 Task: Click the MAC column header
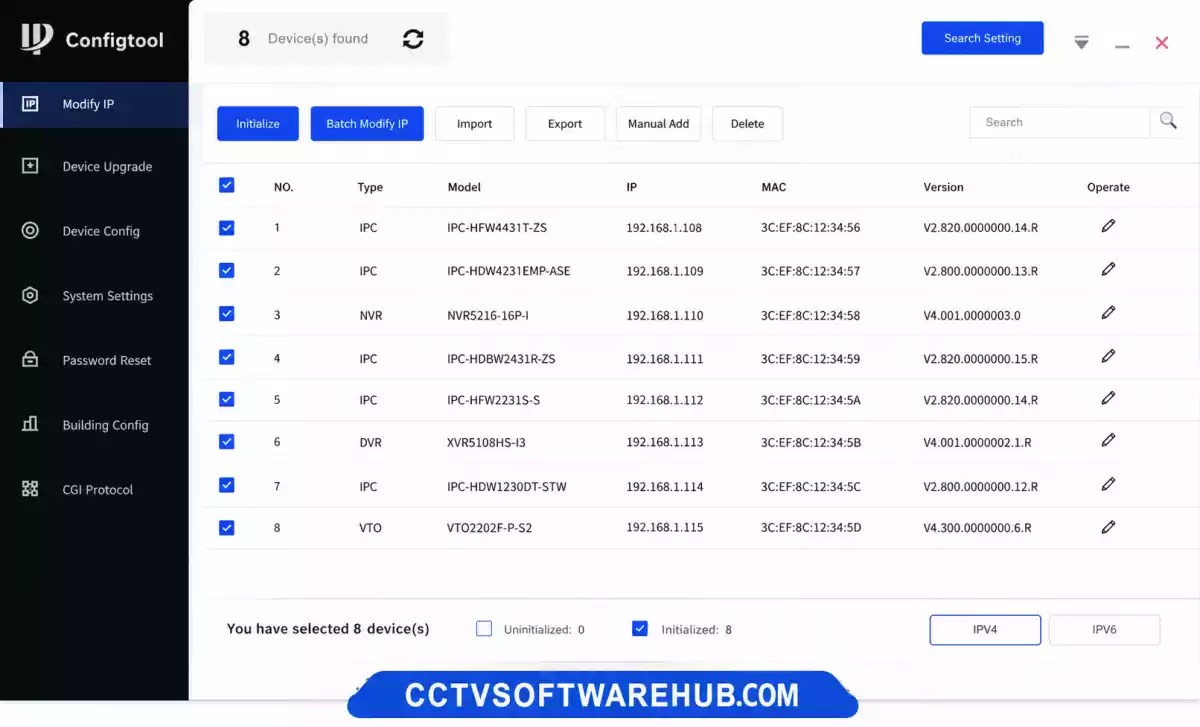[774, 187]
